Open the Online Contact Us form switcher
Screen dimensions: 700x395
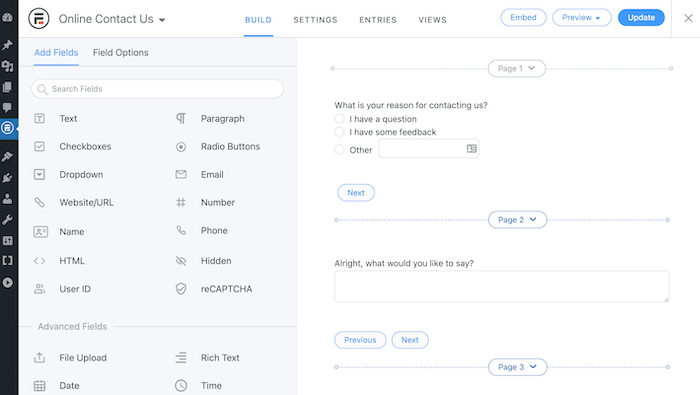(x=112, y=19)
